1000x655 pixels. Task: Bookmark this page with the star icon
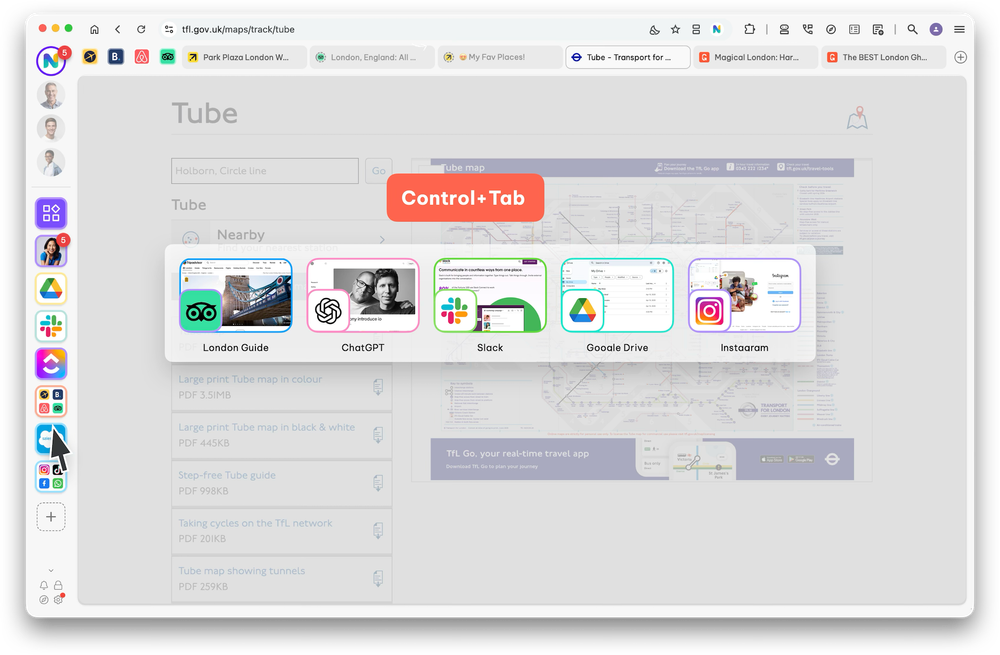coord(675,30)
